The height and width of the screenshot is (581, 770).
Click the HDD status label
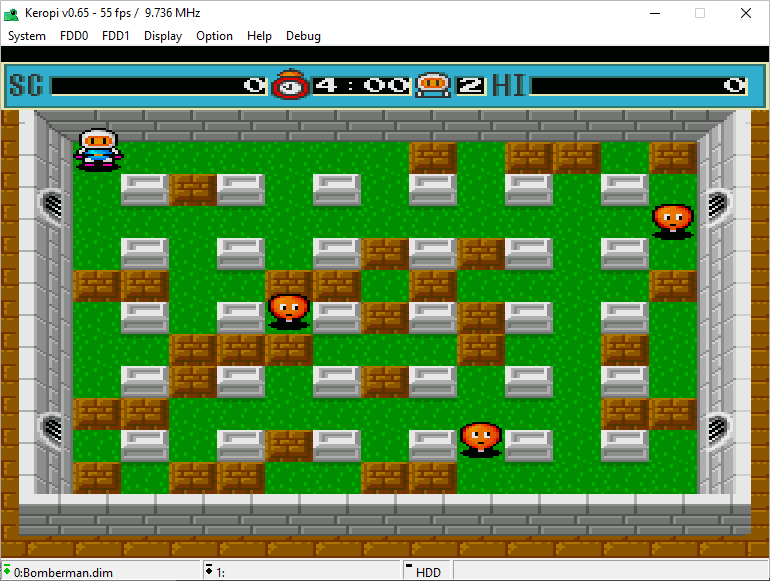click(428, 573)
